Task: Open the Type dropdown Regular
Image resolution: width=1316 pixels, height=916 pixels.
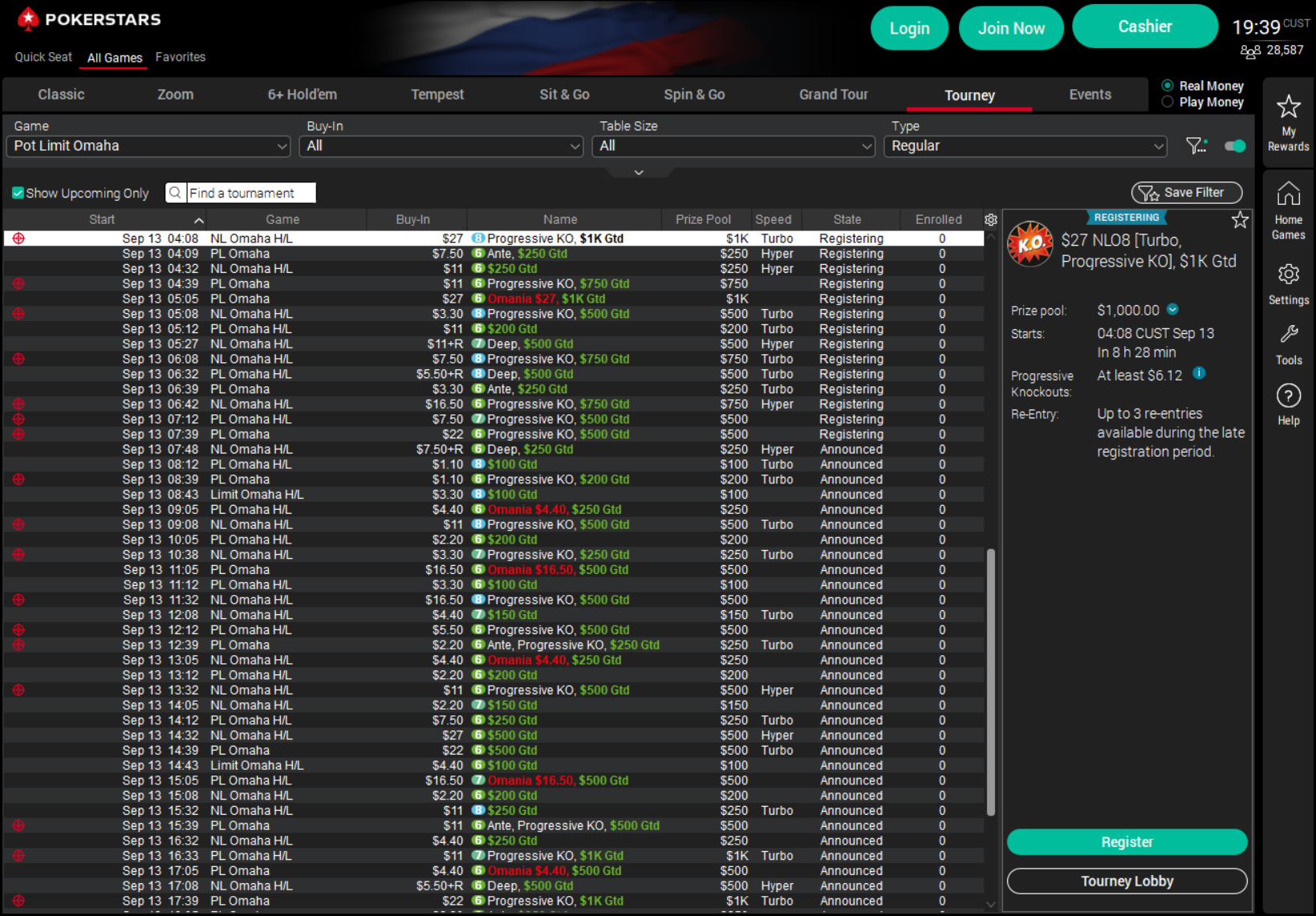Action: [1026, 146]
